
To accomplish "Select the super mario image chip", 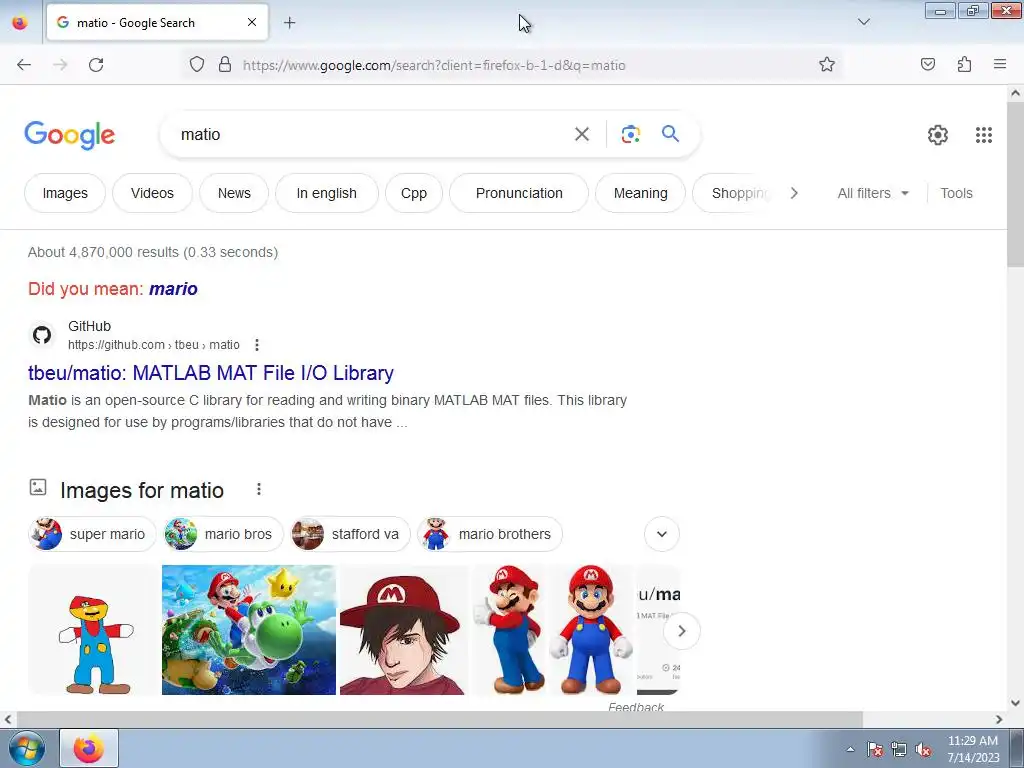I will tap(92, 534).
